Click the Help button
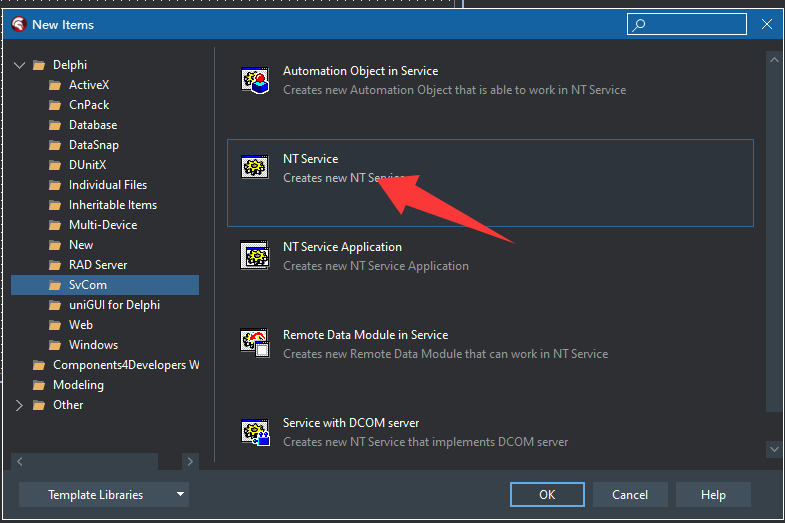The width and height of the screenshot is (785, 523). (713, 494)
